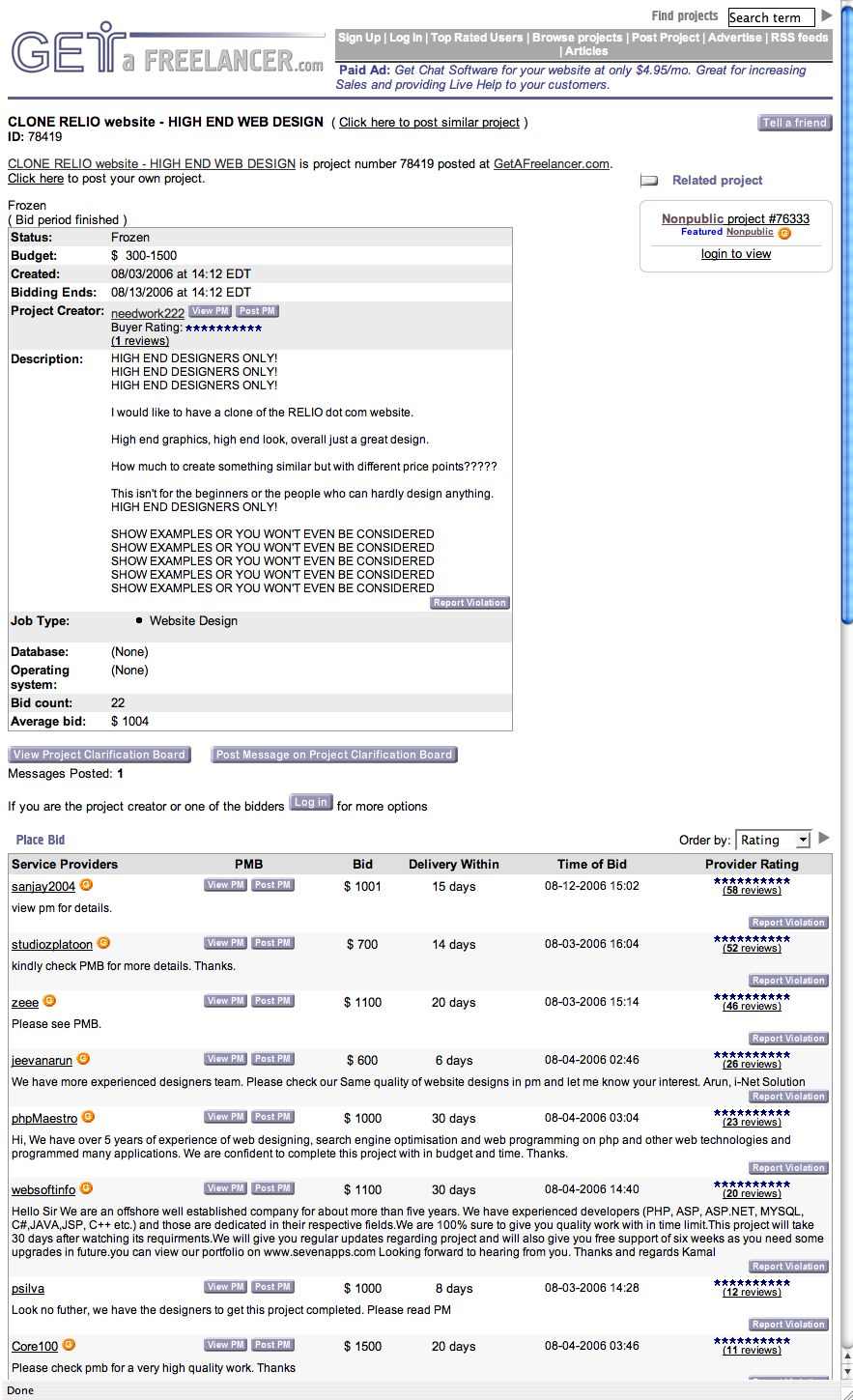Click 'Click here to post similar project' link
The height and width of the screenshot is (1400, 853).
429,123
